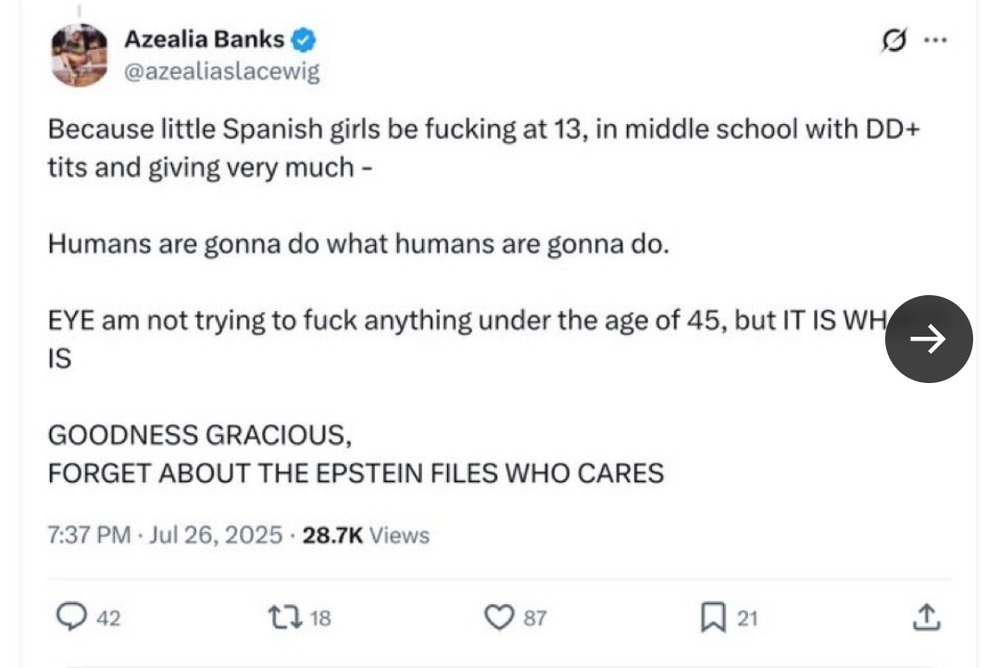
Task: Click the Jul 26, 2025 date
Action: (x=216, y=535)
